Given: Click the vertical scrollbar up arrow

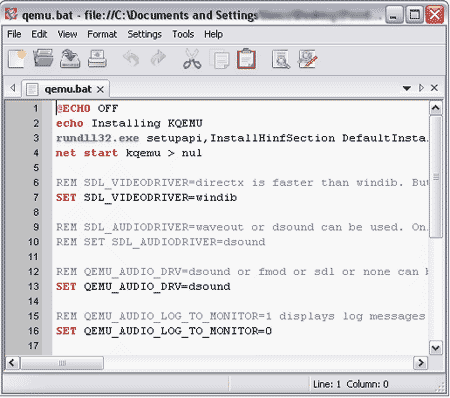Looking at the screenshot, I should (x=435, y=108).
